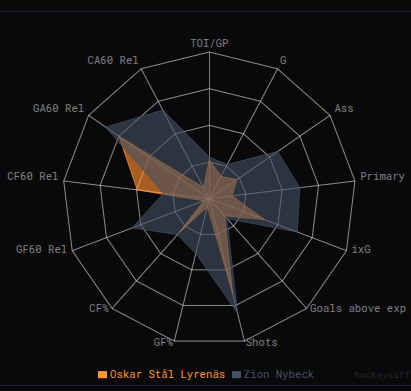Viewport: 411px width, 391px height.
Task: Click the CA60 Rel axis label
Action: (113, 60)
